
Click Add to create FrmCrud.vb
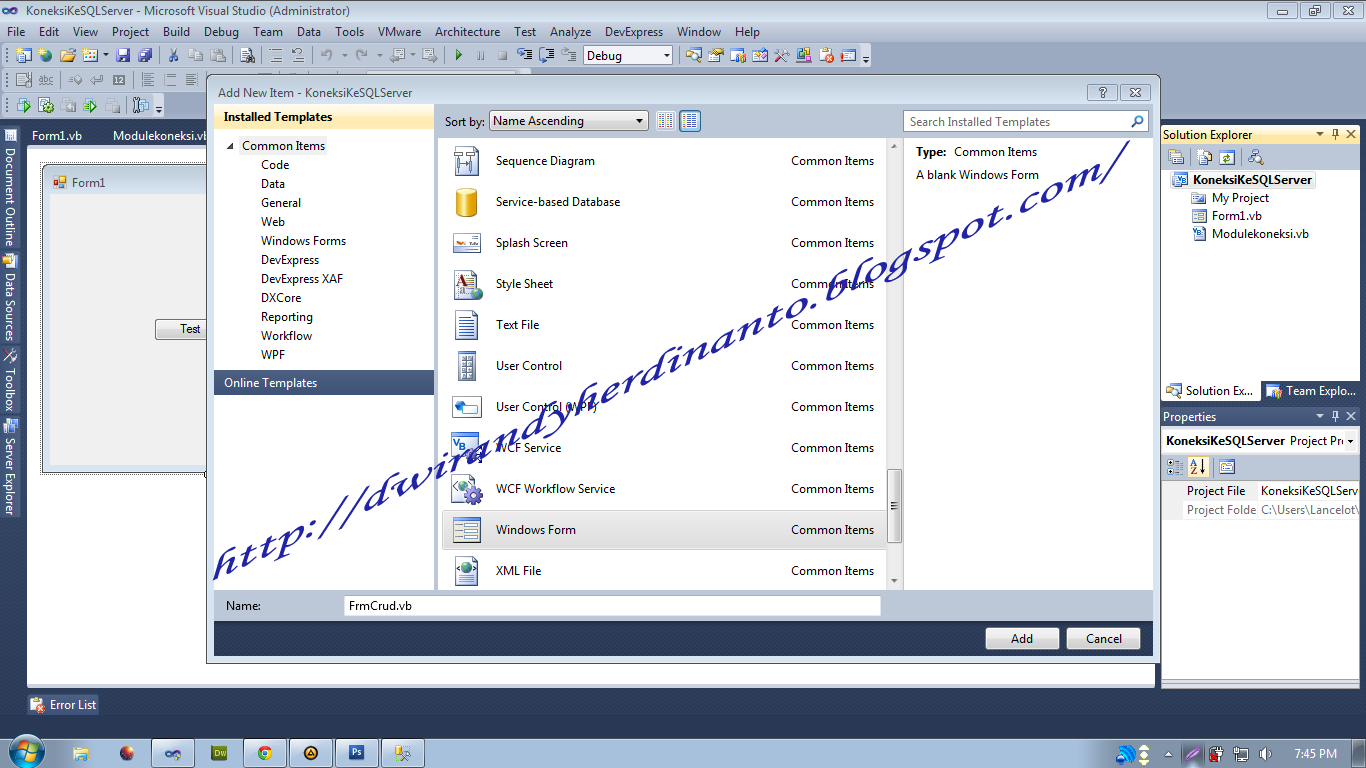click(x=1021, y=638)
